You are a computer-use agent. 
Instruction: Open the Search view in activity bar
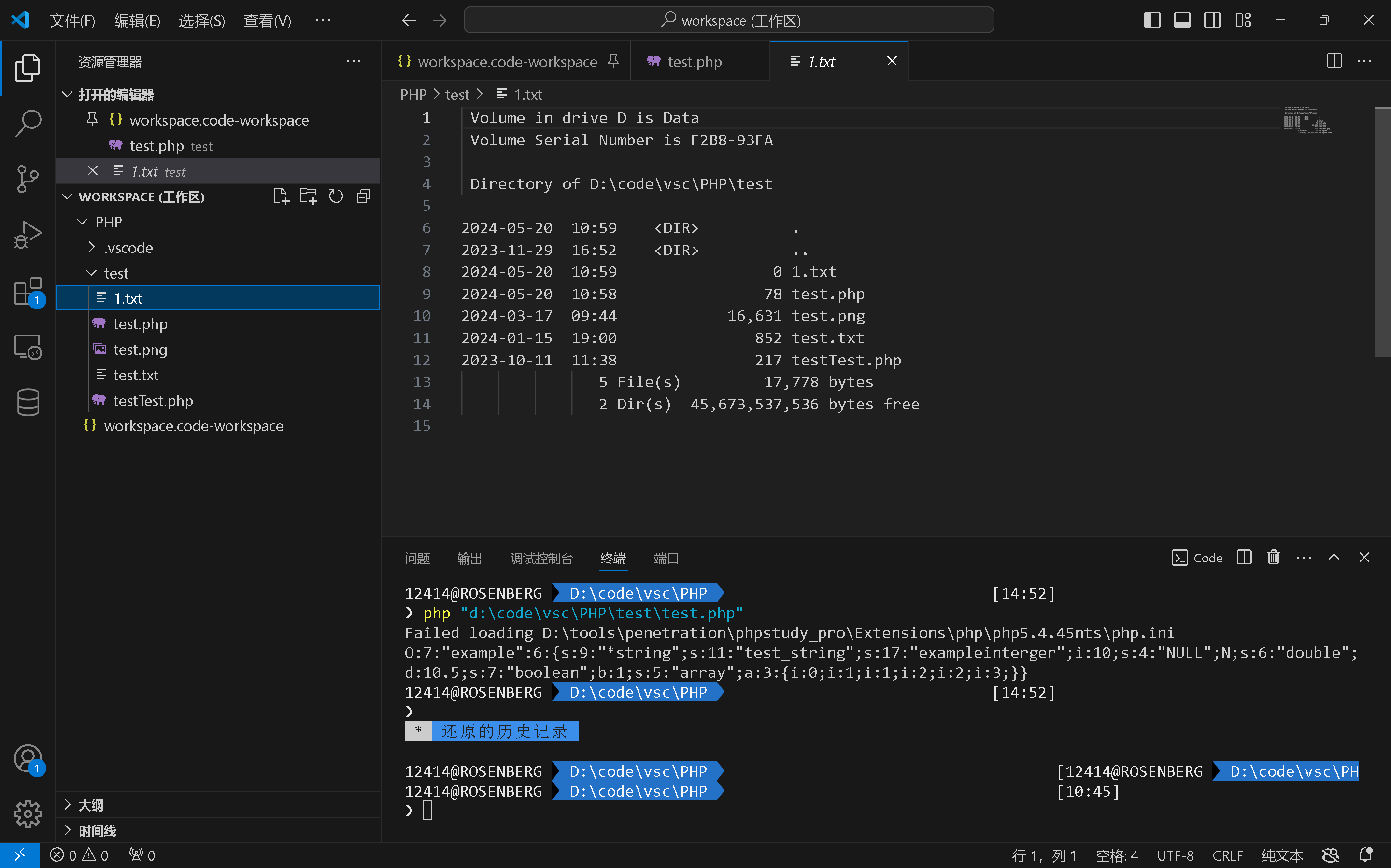[27, 123]
